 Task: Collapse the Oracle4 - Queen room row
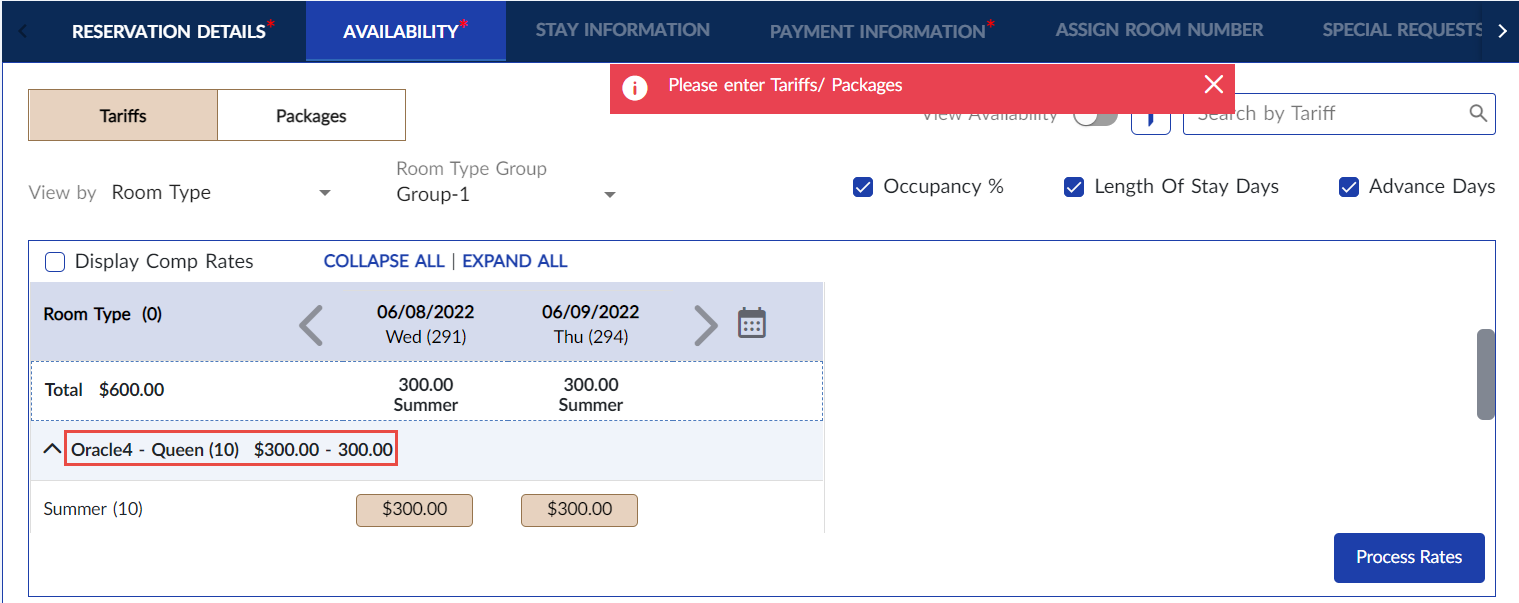tap(51, 448)
